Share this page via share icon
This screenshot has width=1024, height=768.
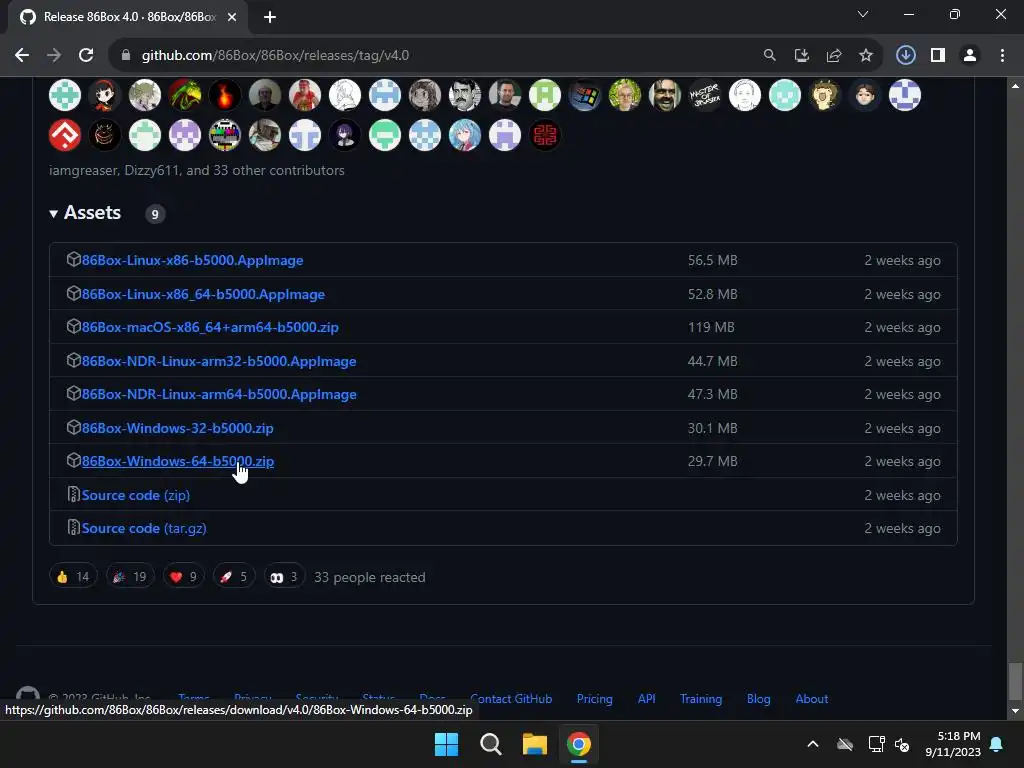[x=833, y=56]
